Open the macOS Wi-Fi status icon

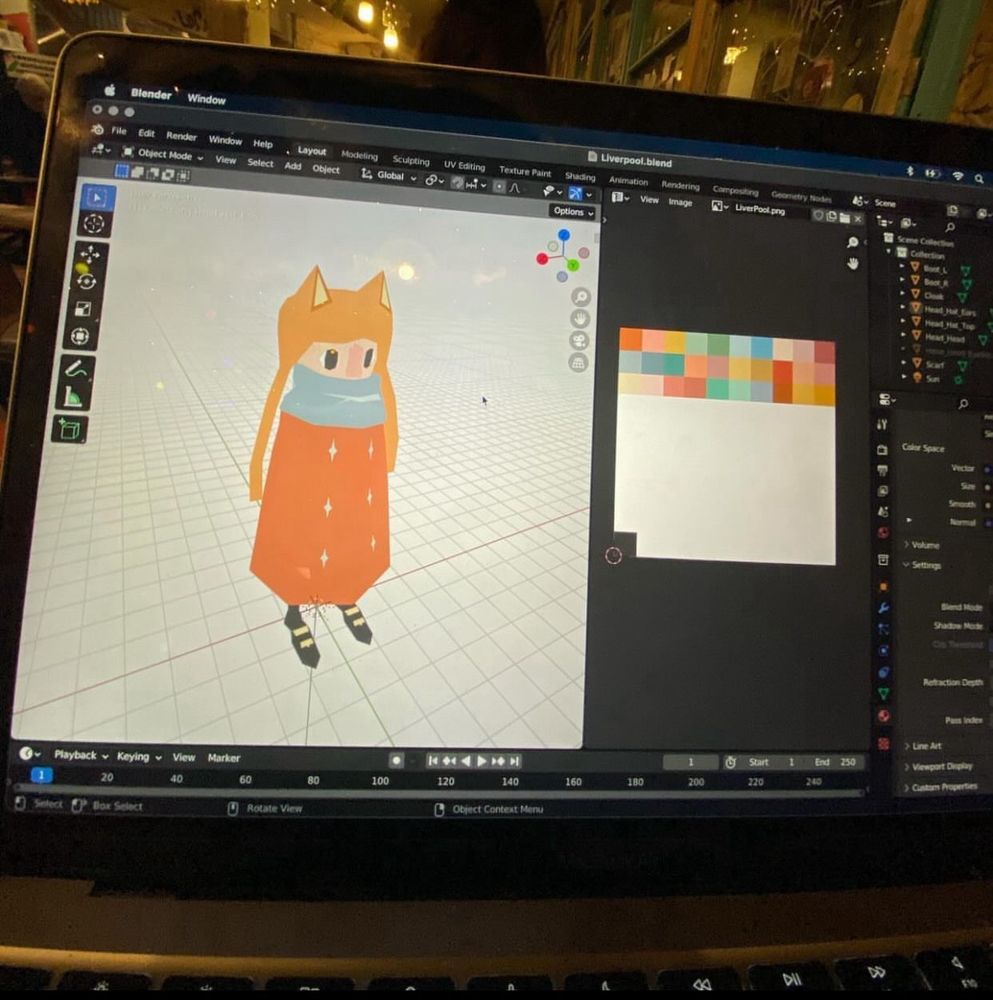pyautogui.click(x=957, y=176)
